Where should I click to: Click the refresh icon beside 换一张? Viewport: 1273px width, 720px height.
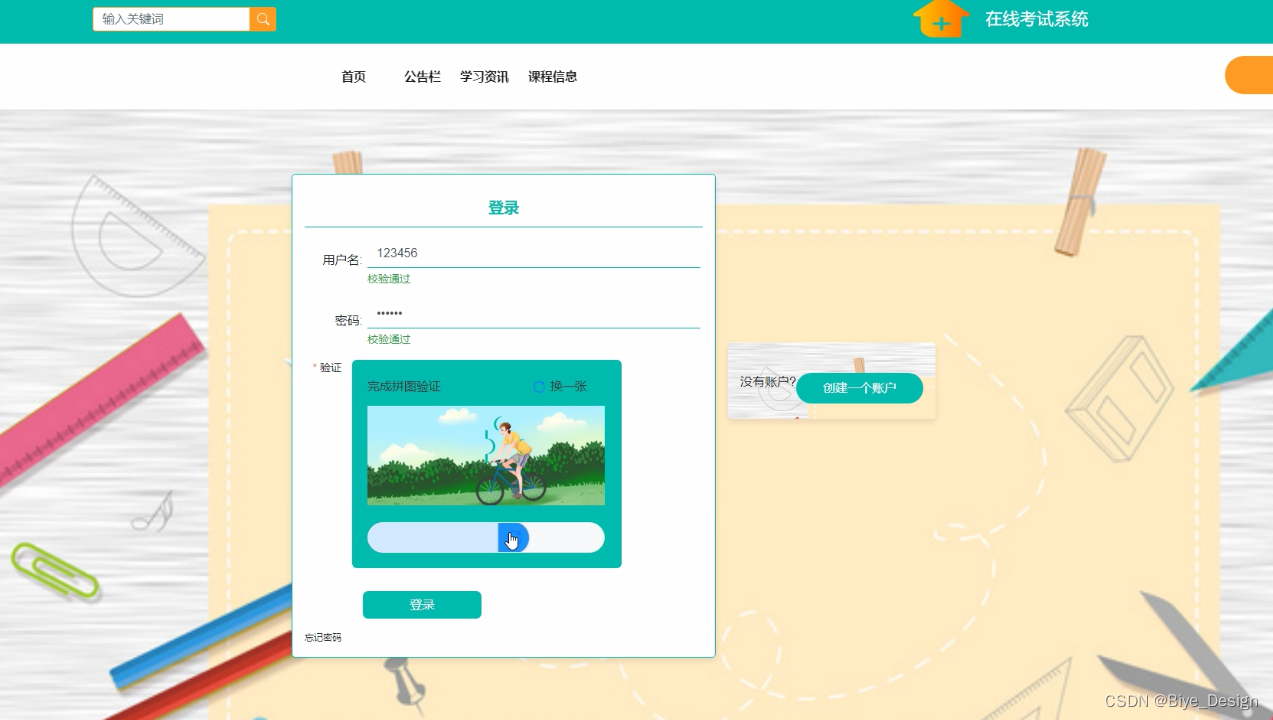tap(539, 387)
